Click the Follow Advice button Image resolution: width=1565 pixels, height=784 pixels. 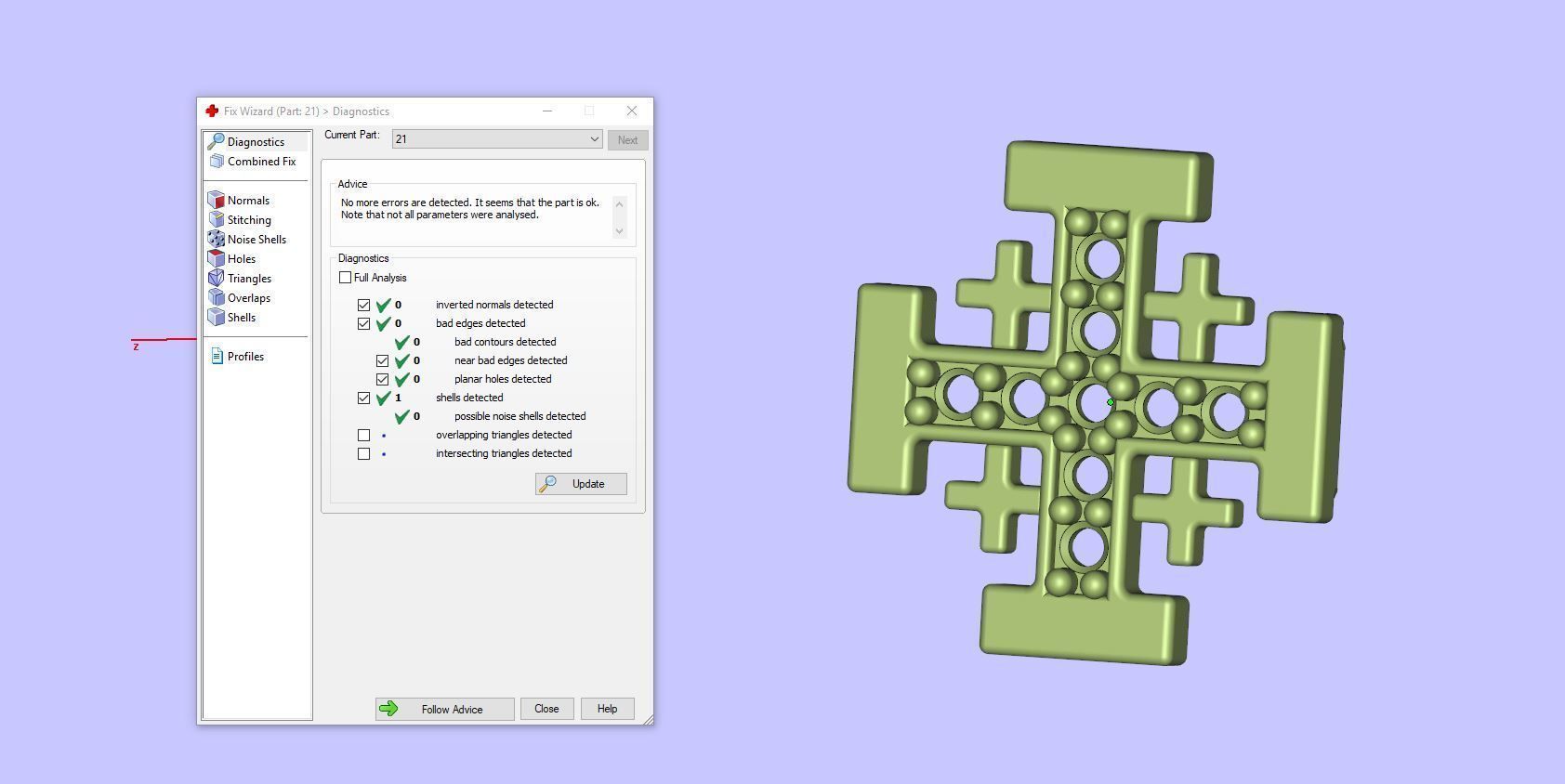click(445, 710)
